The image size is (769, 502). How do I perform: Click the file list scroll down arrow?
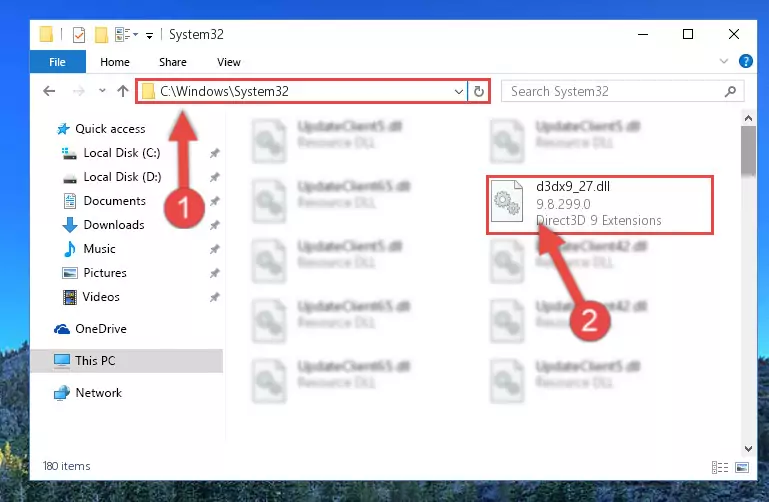click(748, 449)
